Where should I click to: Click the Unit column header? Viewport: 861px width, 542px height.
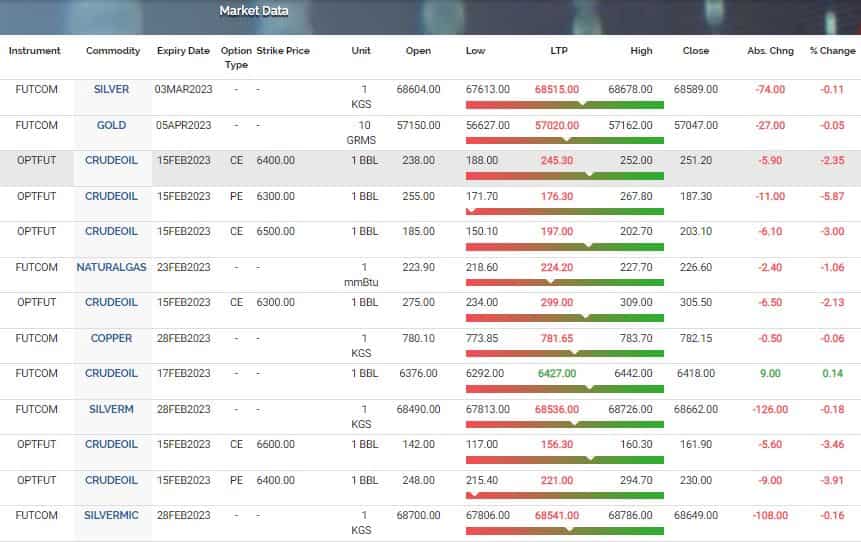point(361,51)
